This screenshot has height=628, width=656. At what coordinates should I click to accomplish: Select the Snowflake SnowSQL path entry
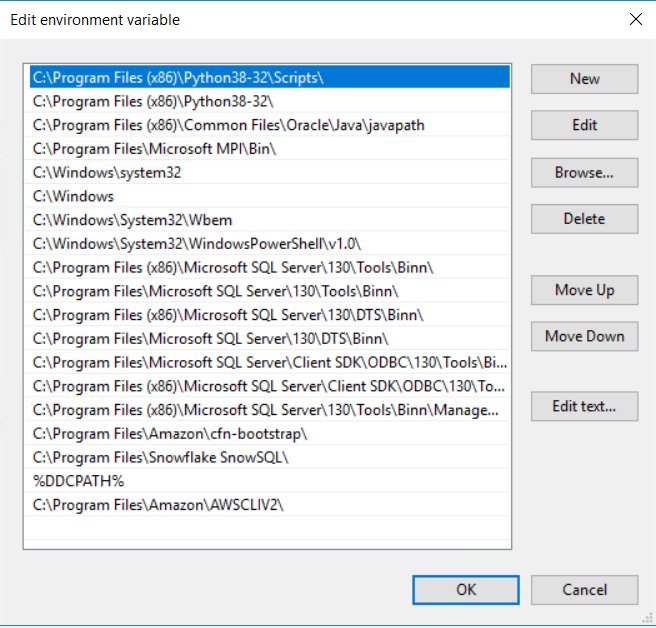167,457
